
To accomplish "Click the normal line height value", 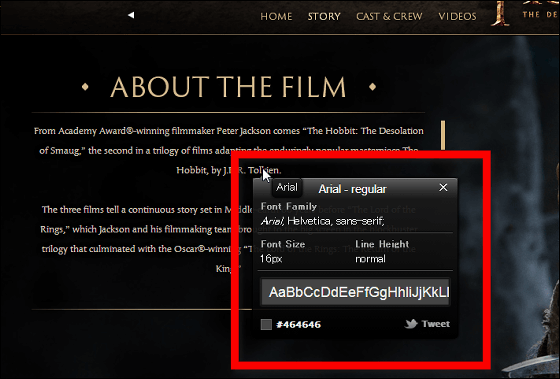I will coord(370,259).
